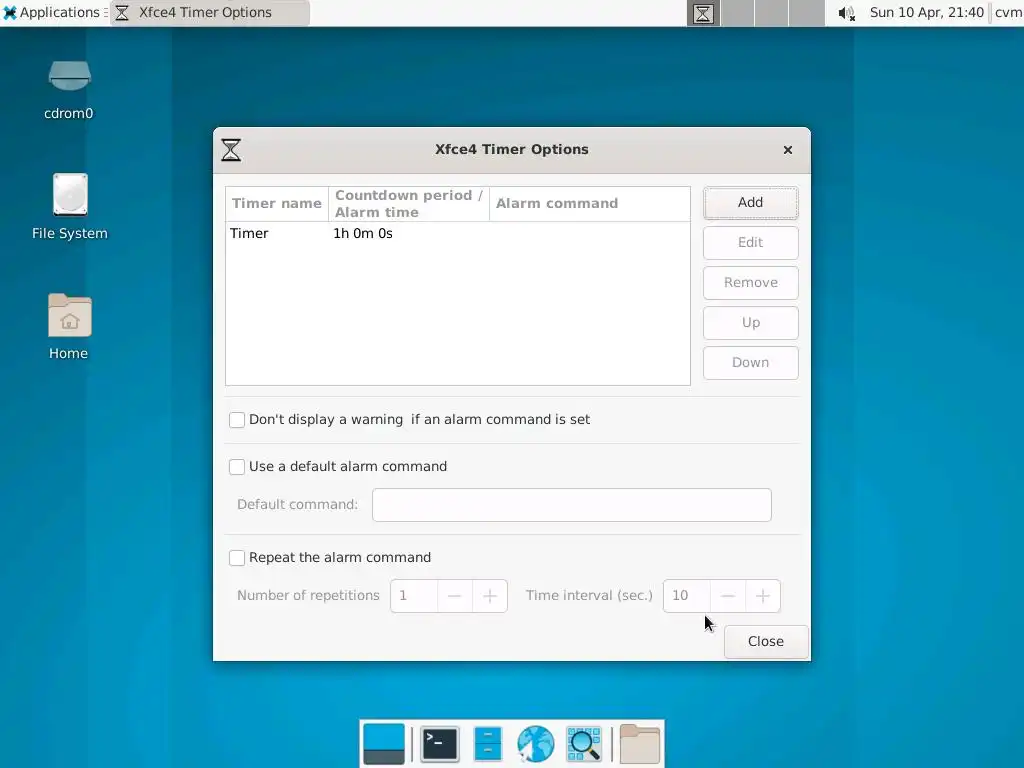Select the Xfce4 Timer Options taskbar entry
1024x768 pixels.
coord(210,12)
